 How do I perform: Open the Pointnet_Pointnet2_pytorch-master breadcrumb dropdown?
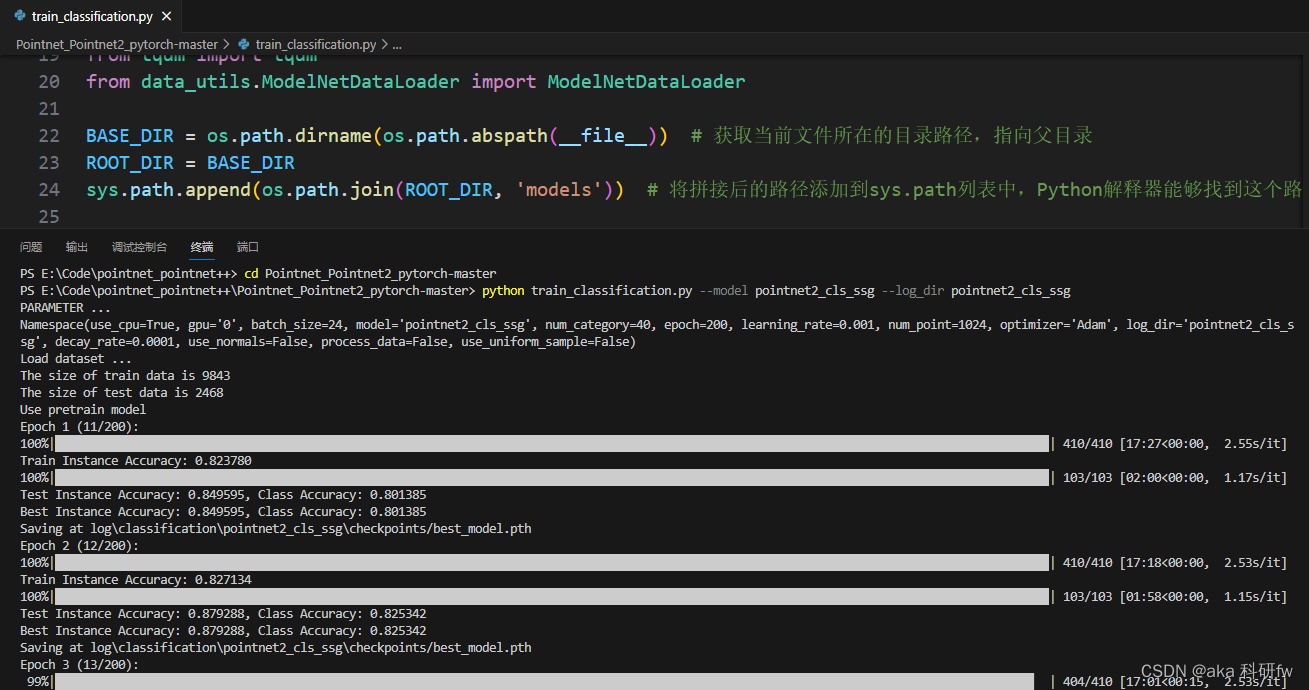(x=117, y=44)
